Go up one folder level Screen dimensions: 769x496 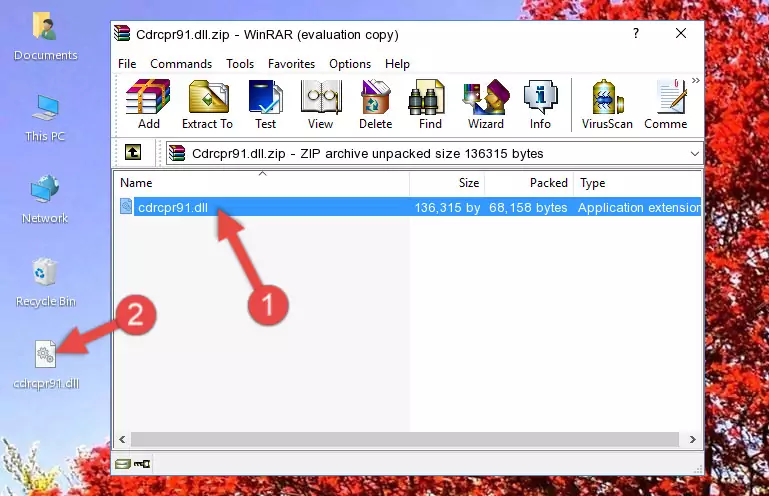click(x=133, y=153)
